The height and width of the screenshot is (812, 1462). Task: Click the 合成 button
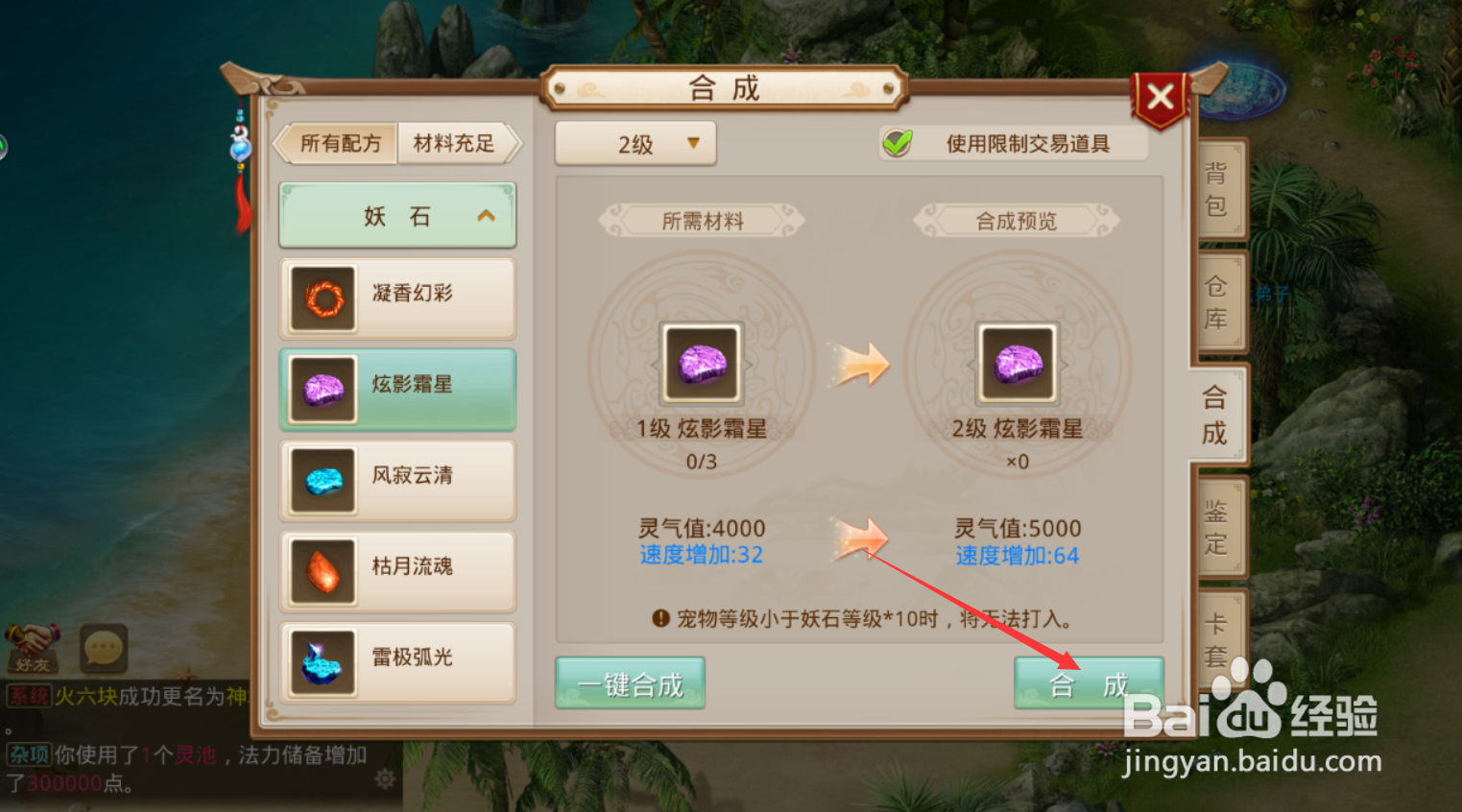(1089, 683)
